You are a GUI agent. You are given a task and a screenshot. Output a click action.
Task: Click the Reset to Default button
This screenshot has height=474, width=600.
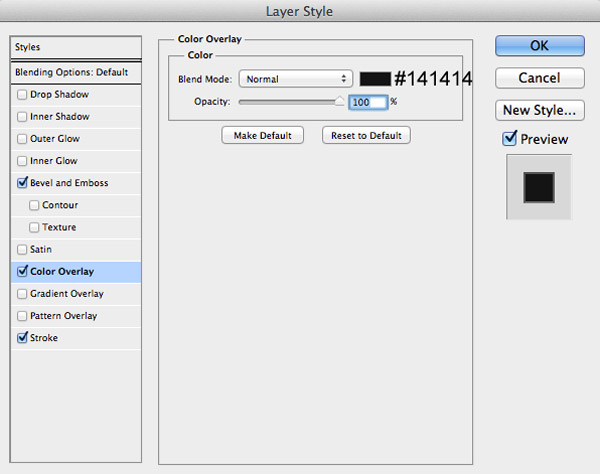(366, 135)
